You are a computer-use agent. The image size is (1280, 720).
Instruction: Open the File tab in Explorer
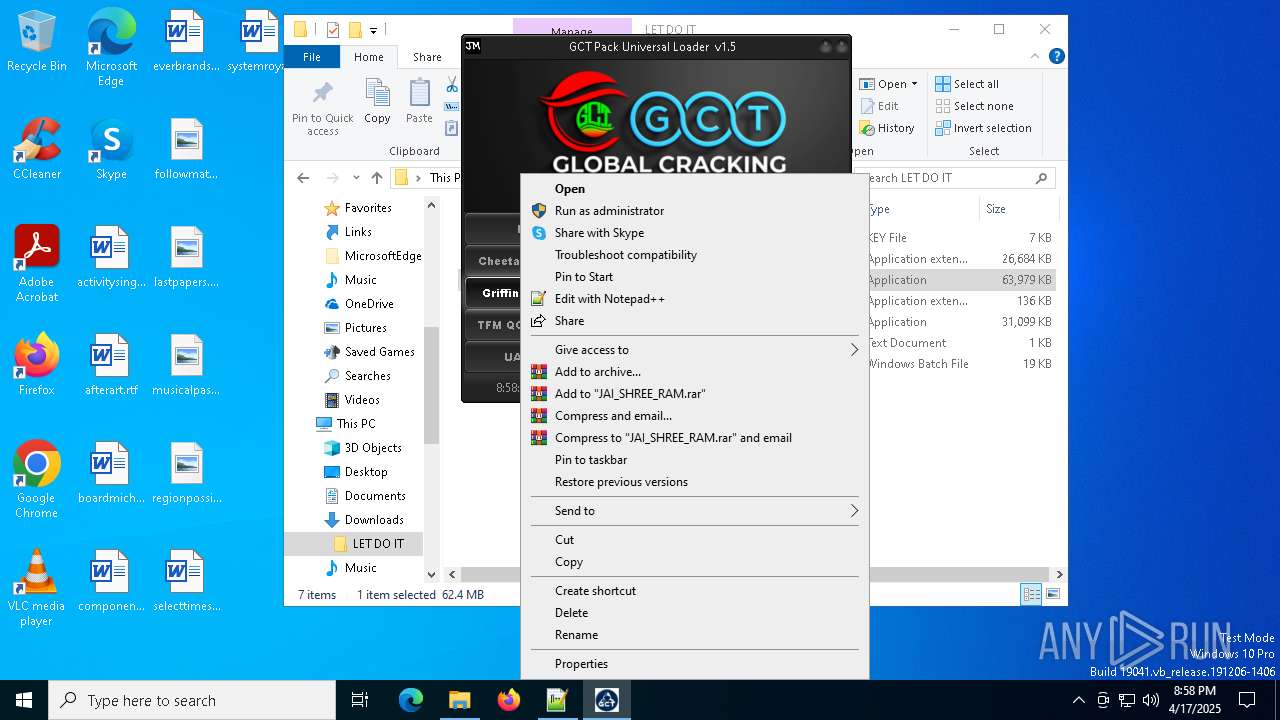pos(312,57)
